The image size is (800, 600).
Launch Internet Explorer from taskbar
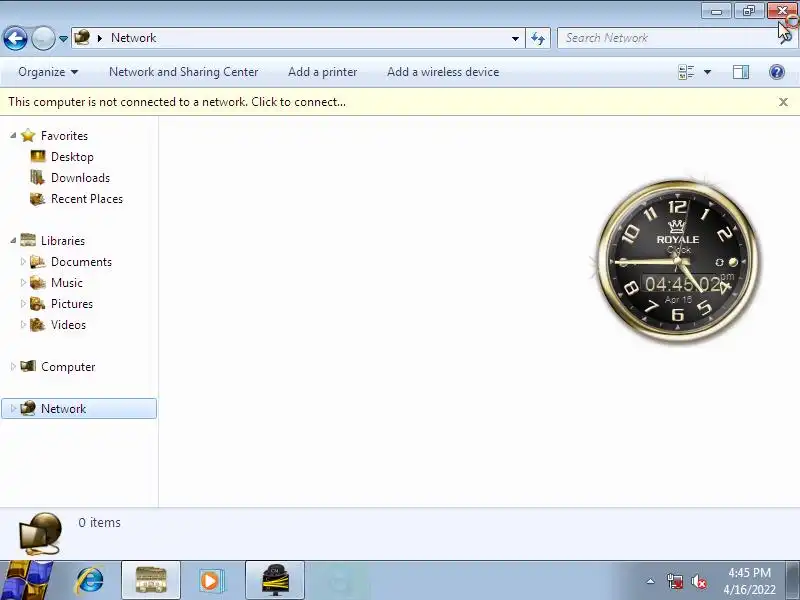(x=90, y=581)
